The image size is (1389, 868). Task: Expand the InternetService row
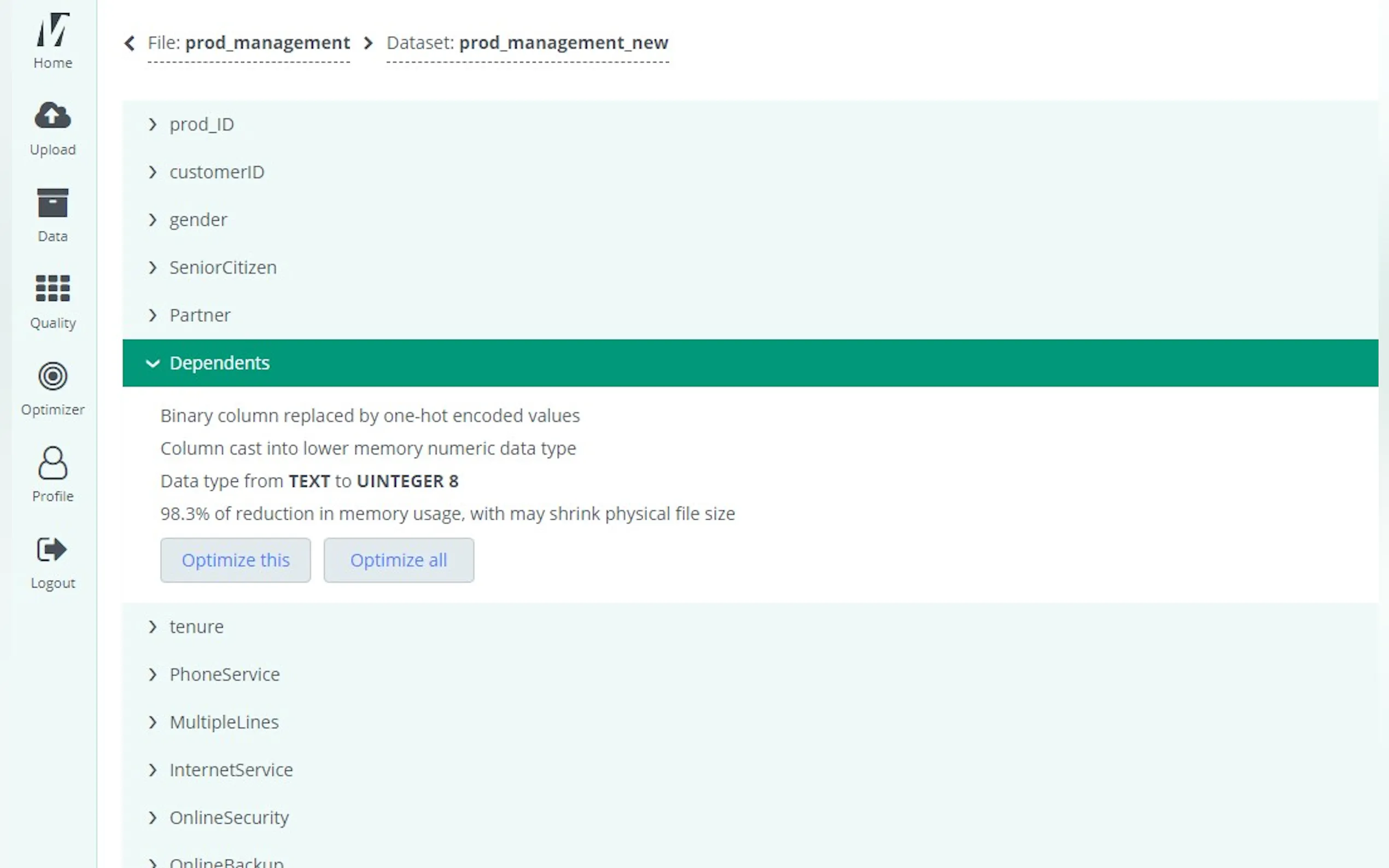pos(230,769)
